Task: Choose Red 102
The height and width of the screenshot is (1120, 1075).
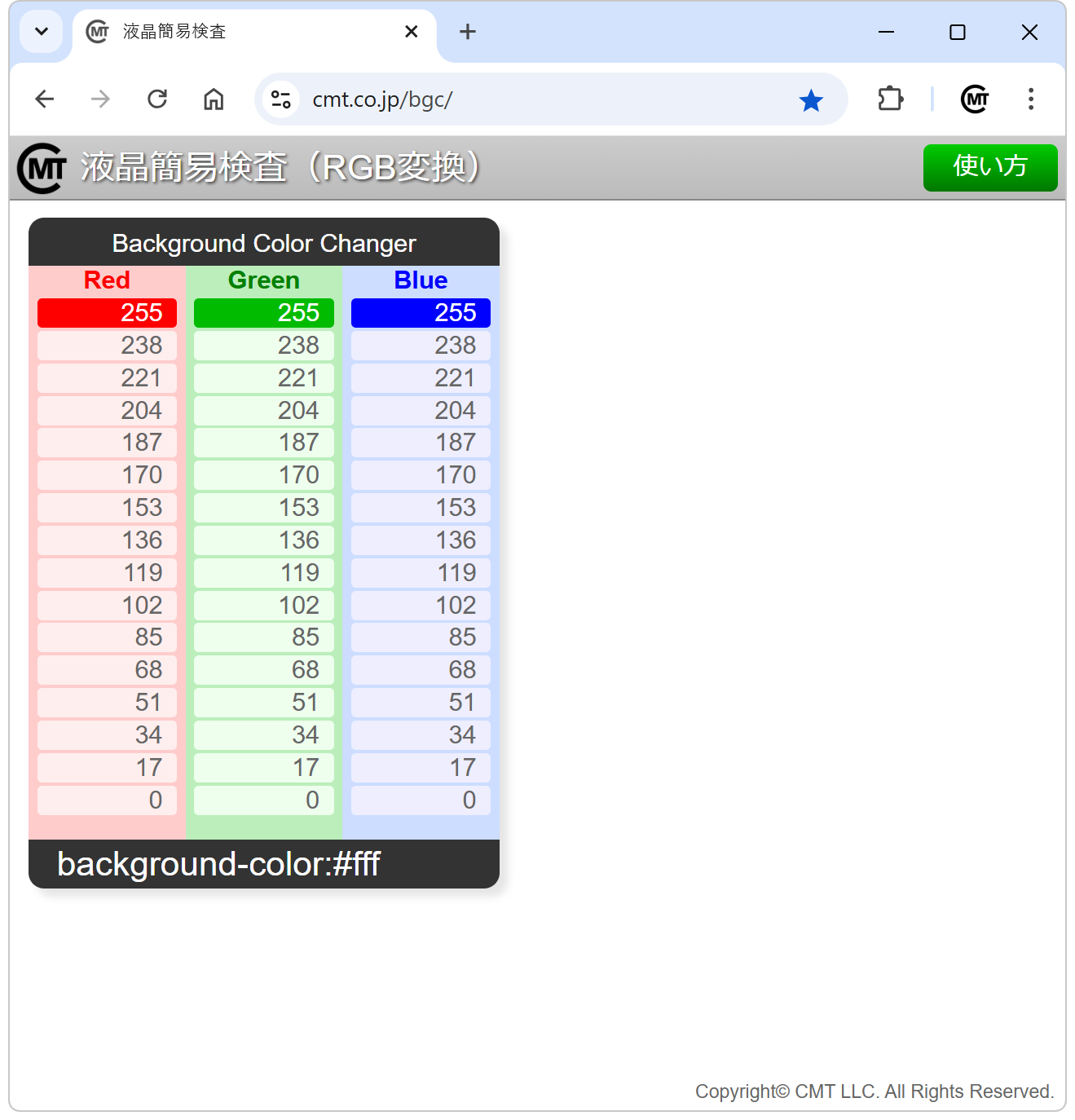Action: (x=107, y=606)
